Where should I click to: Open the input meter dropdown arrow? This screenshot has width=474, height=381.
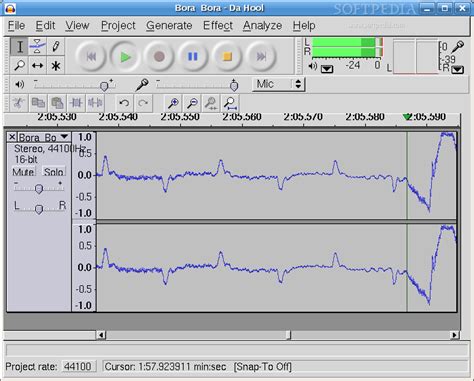458,70
